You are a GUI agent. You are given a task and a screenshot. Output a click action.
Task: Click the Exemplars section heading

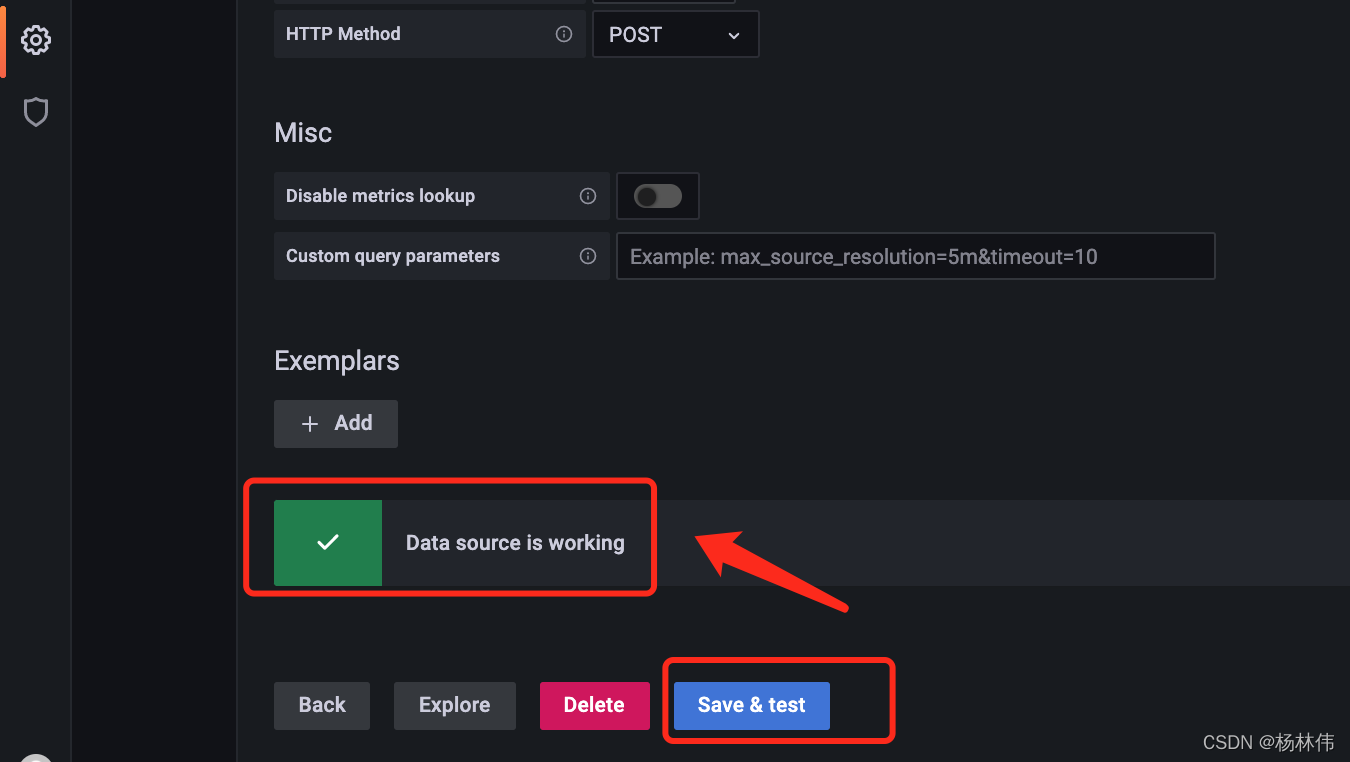pyautogui.click(x=337, y=361)
